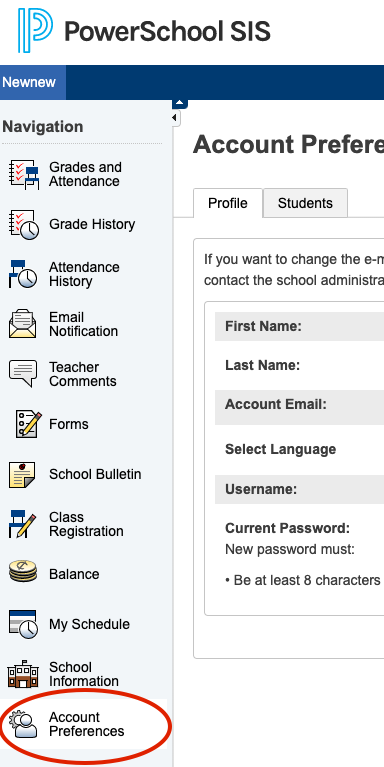Image resolution: width=384 pixels, height=767 pixels.
Task: Open the Attendance History desk icon
Action: [23, 274]
